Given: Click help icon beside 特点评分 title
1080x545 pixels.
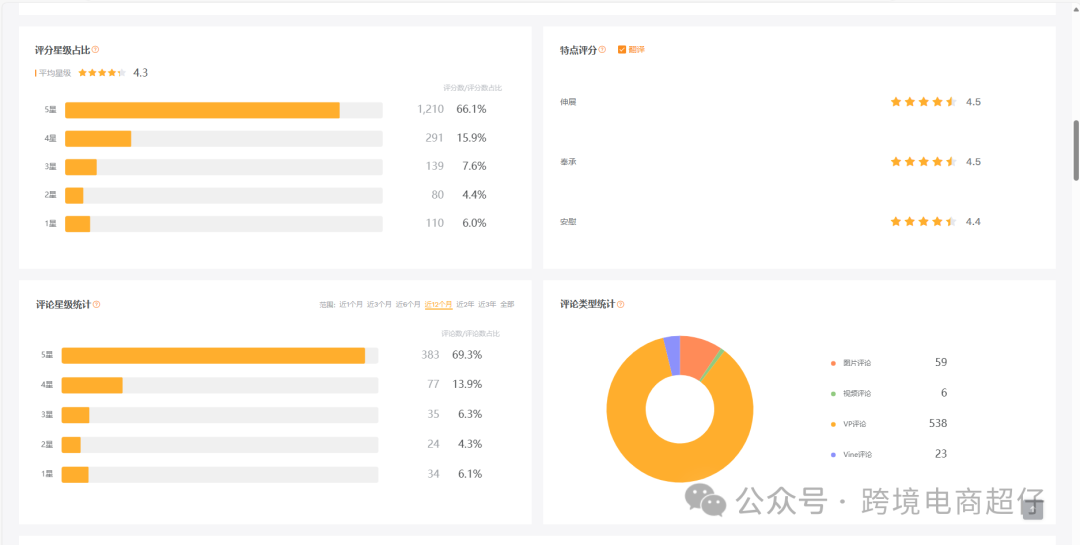Looking at the screenshot, I should tap(602, 50).
